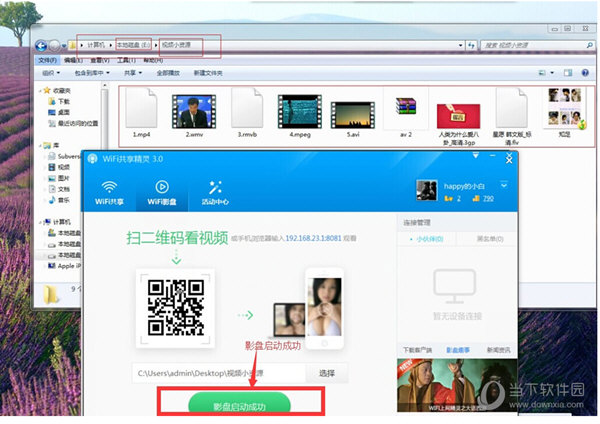Select the 2.wmv video thumbnail

coord(194,111)
